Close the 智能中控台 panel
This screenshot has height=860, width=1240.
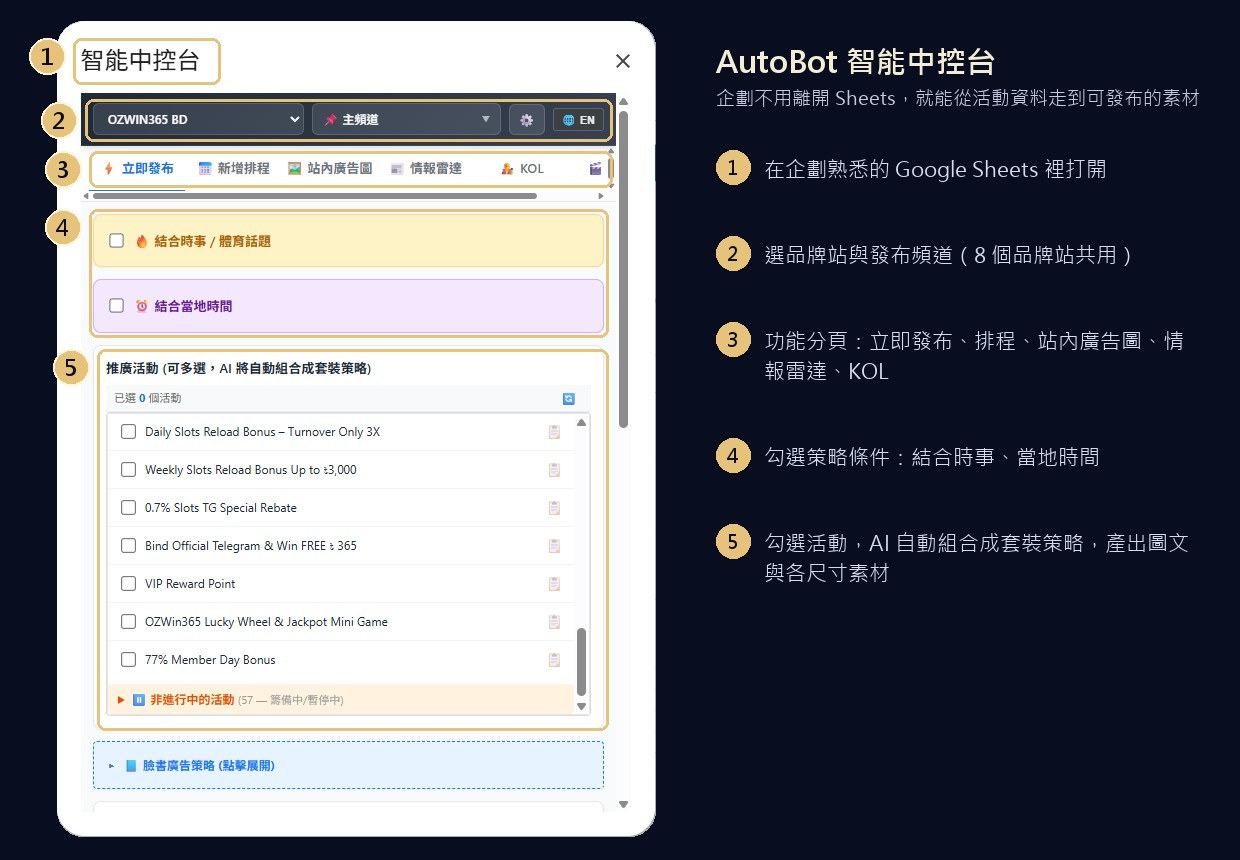pyautogui.click(x=623, y=61)
